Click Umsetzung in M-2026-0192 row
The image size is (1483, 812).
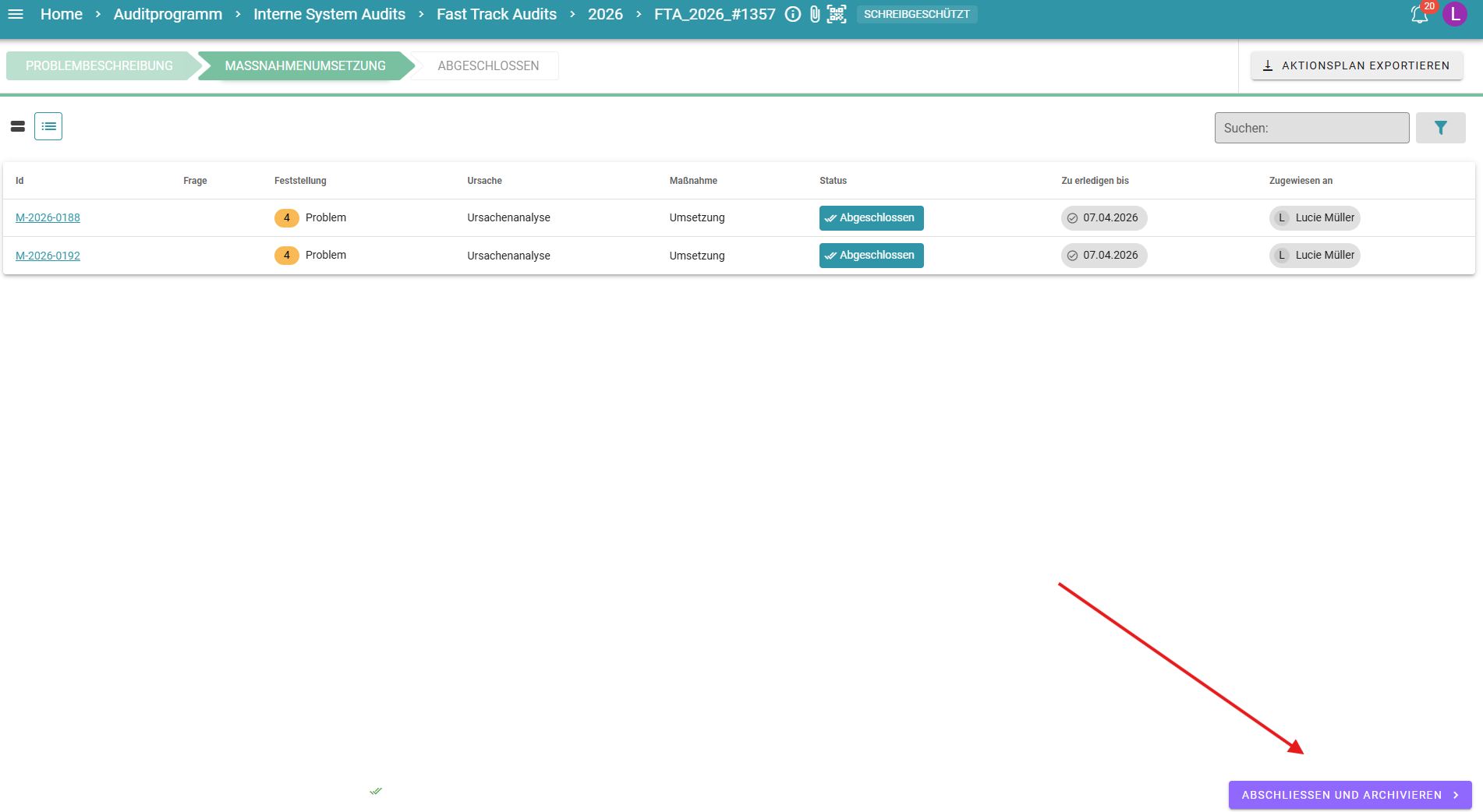tap(697, 256)
